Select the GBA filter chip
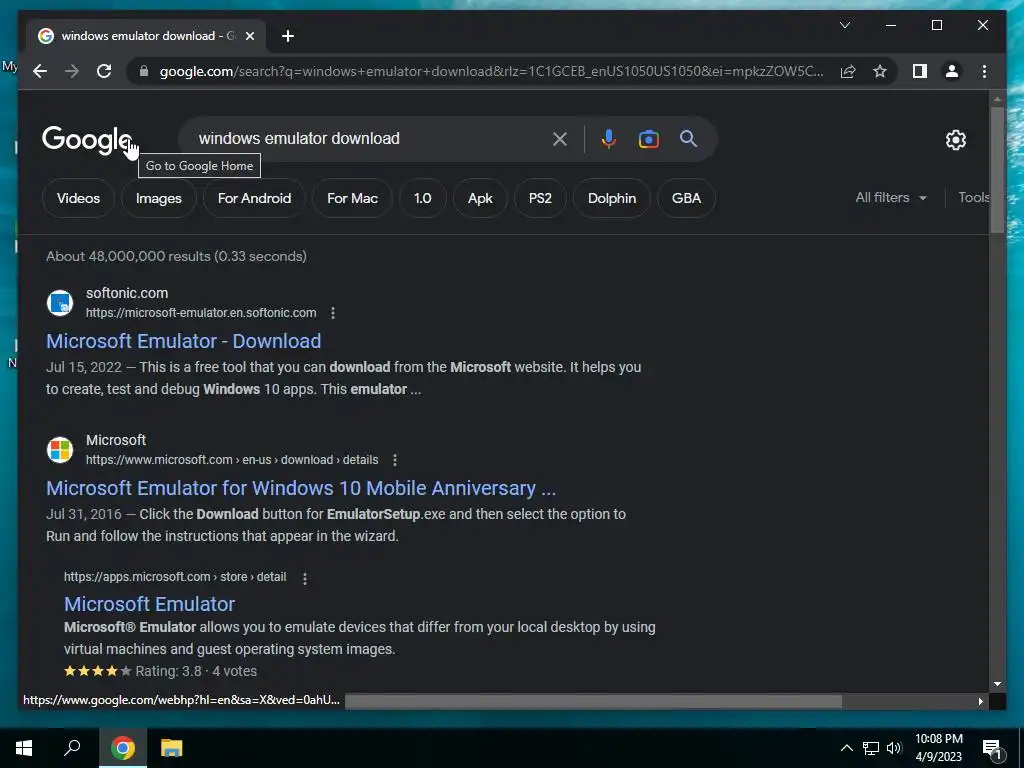 (686, 198)
